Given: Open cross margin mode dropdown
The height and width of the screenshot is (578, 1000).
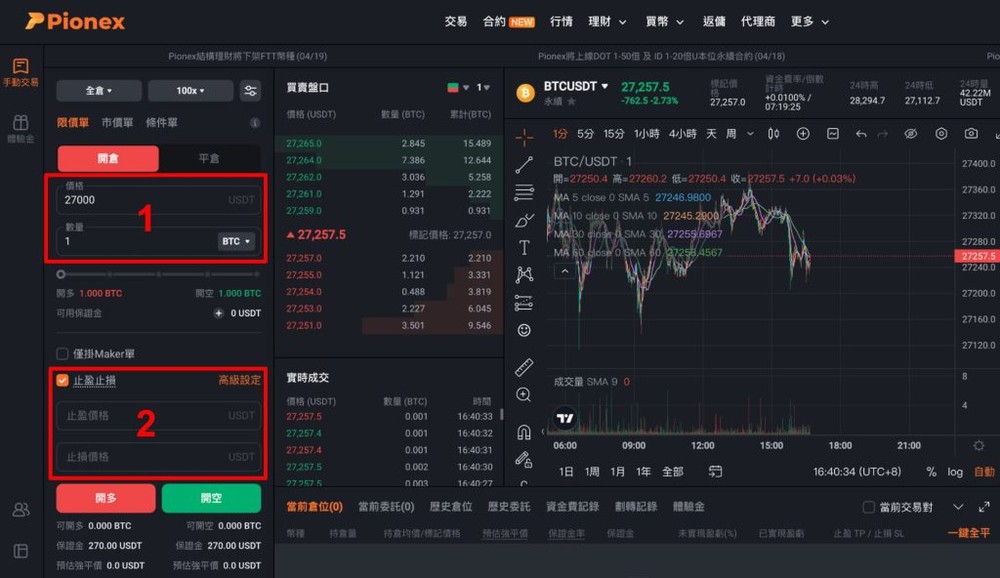Looking at the screenshot, I should [x=99, y=91].
